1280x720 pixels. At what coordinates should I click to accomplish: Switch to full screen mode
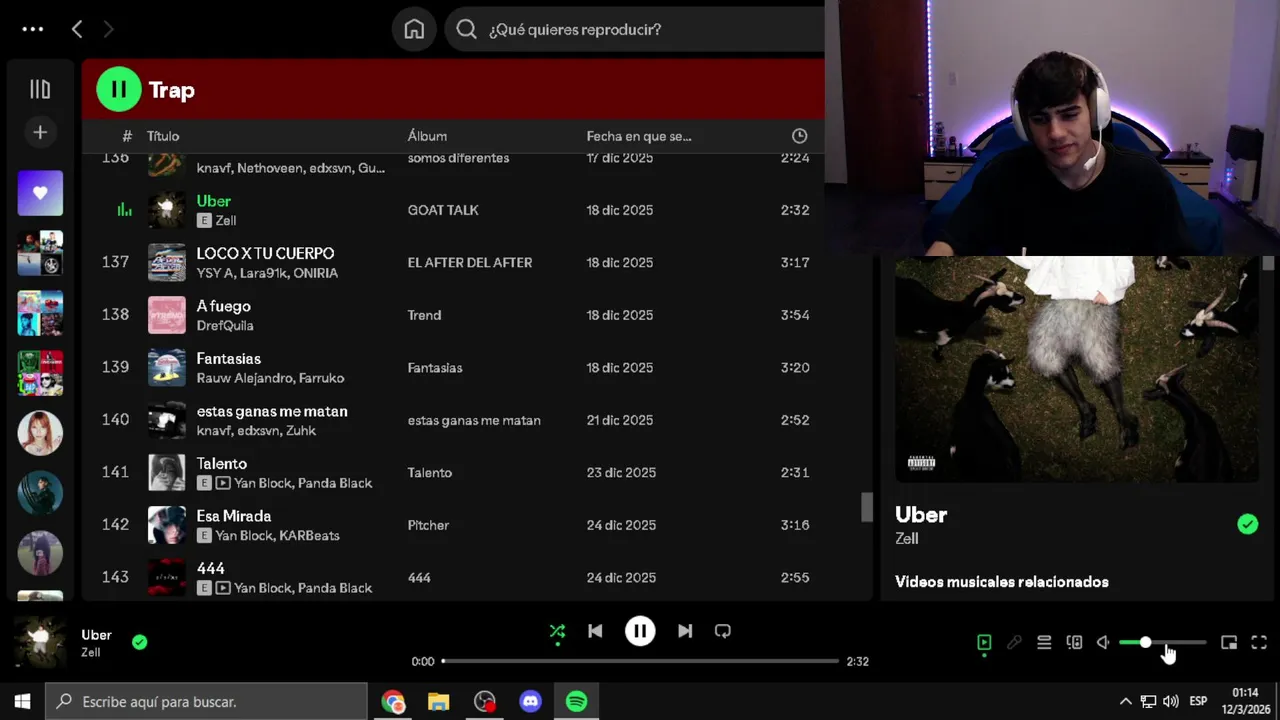pos(1259,643)
